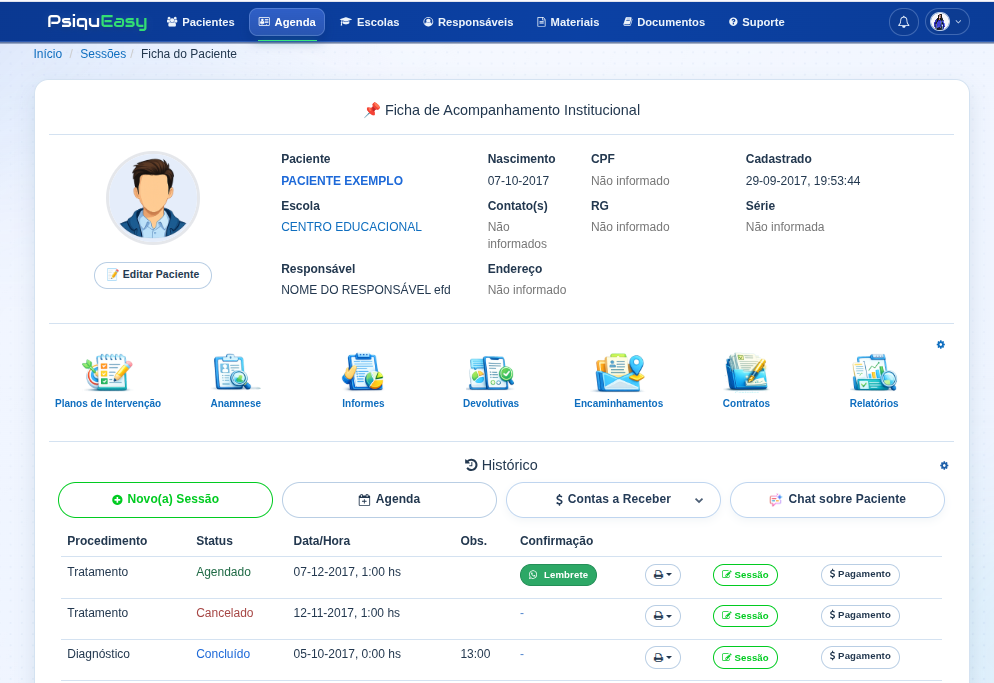
Task: Open print dropdown for 05-10-2017 session
Action: (662, 658)
